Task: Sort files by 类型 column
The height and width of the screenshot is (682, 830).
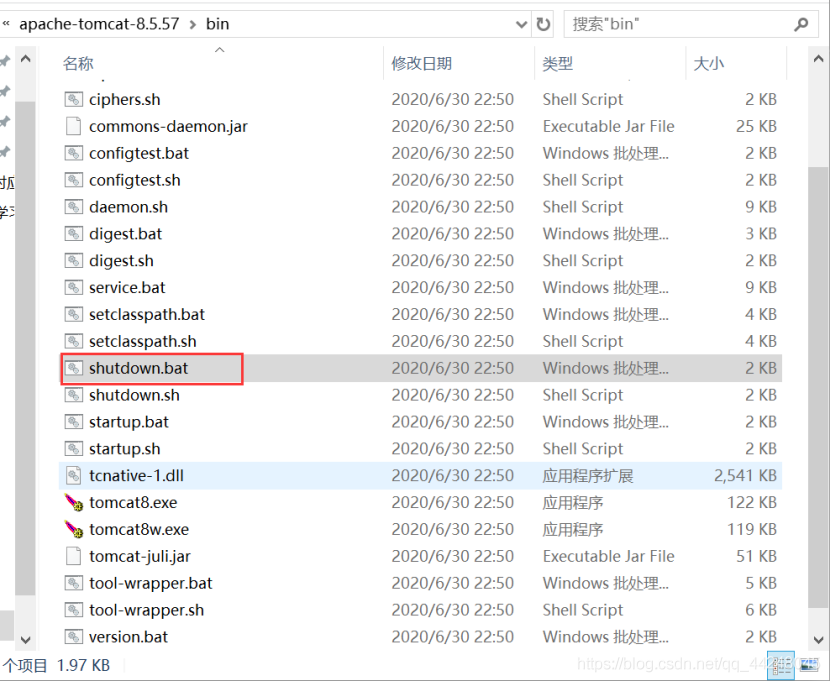Action: point(557,64)
